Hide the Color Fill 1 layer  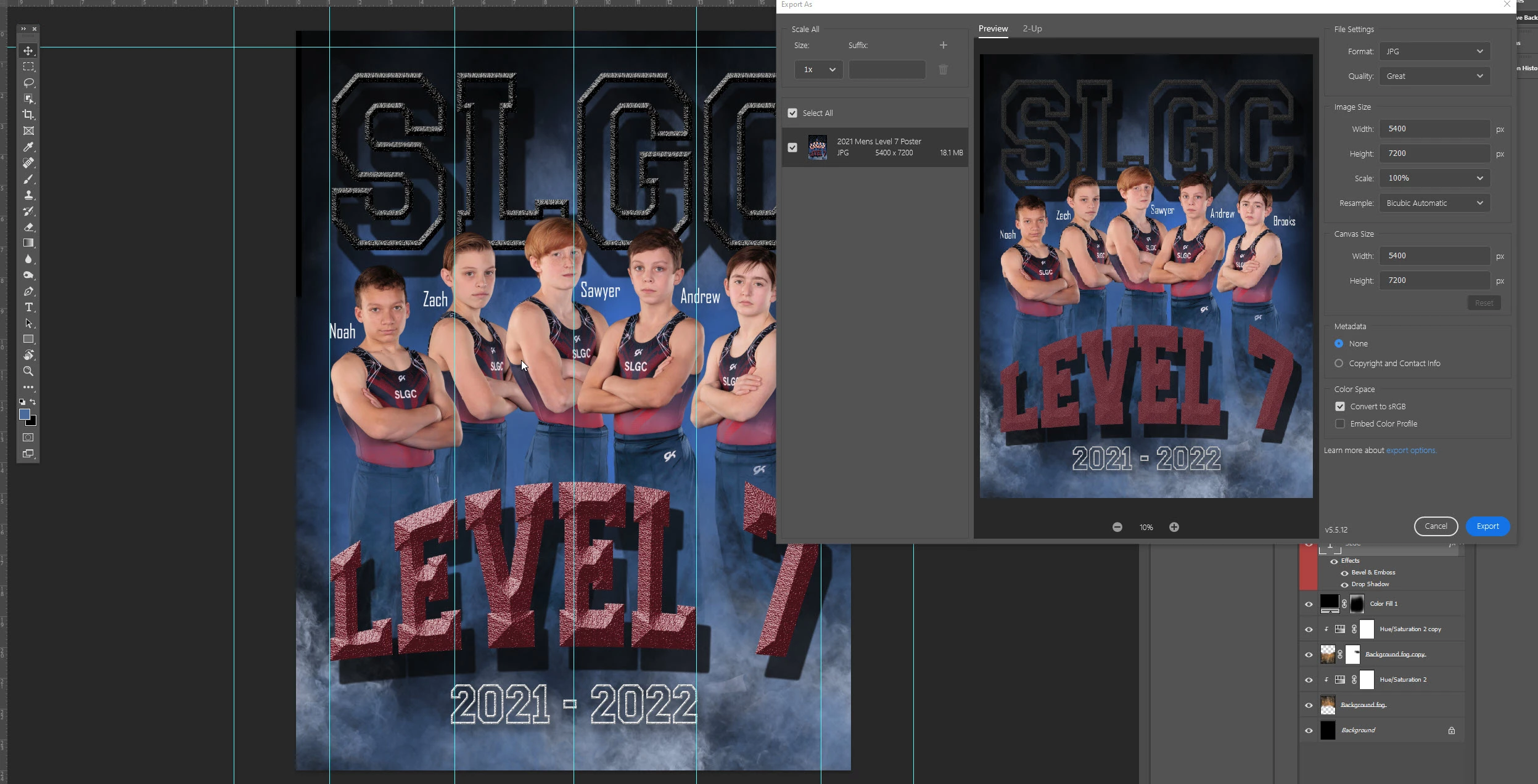1309,604
